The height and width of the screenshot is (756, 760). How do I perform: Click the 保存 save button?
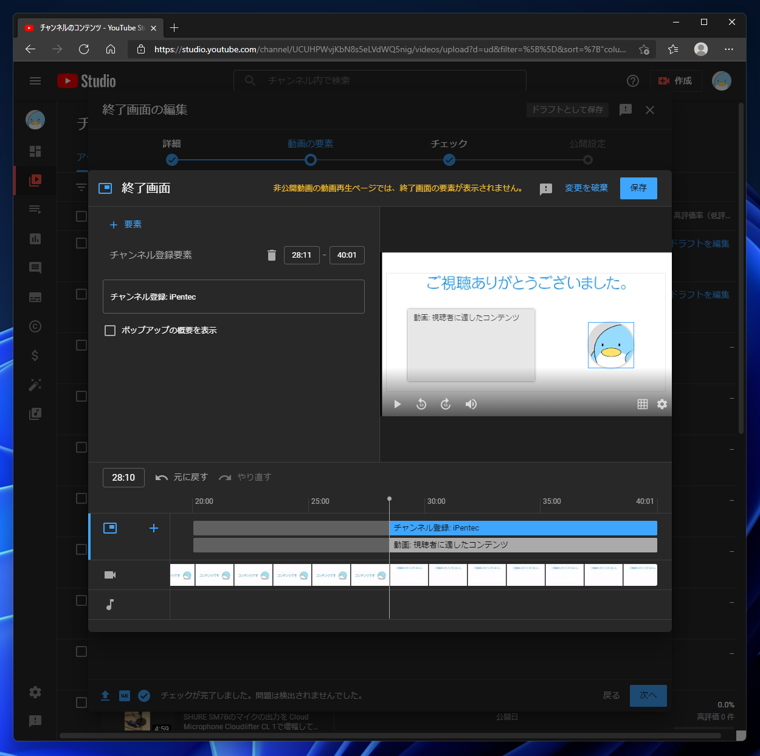pyautogui.click(x=638, y=188)
